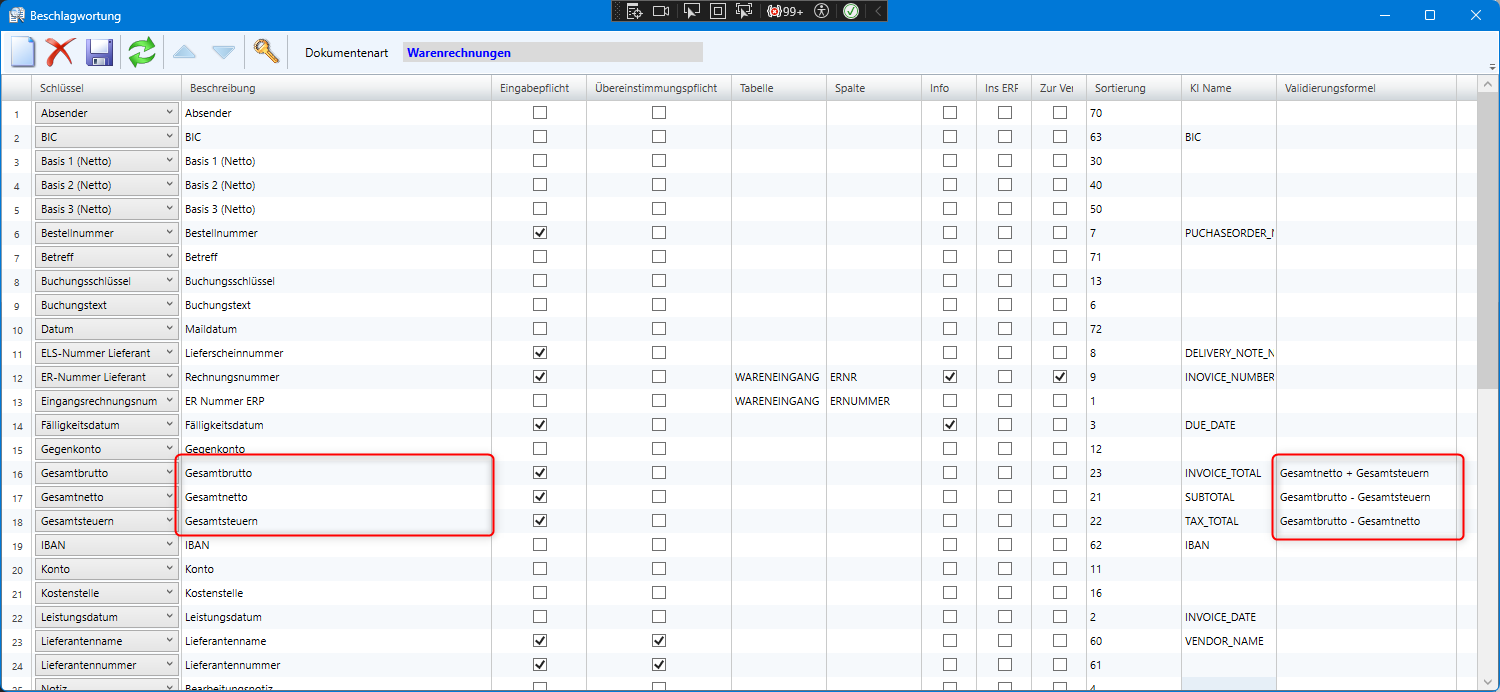Open the Absender key dropdown
1500x692 pixels.
coord(106,113)
